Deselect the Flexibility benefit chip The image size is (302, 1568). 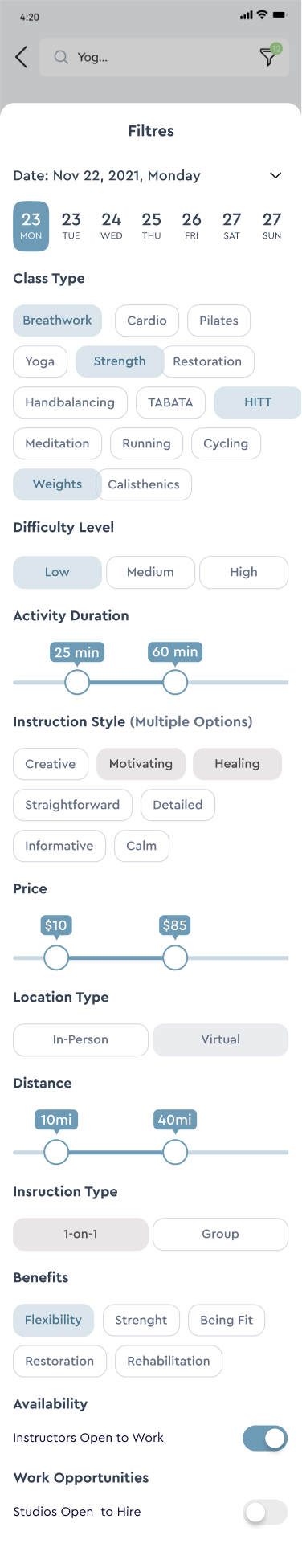[53, 1320]
